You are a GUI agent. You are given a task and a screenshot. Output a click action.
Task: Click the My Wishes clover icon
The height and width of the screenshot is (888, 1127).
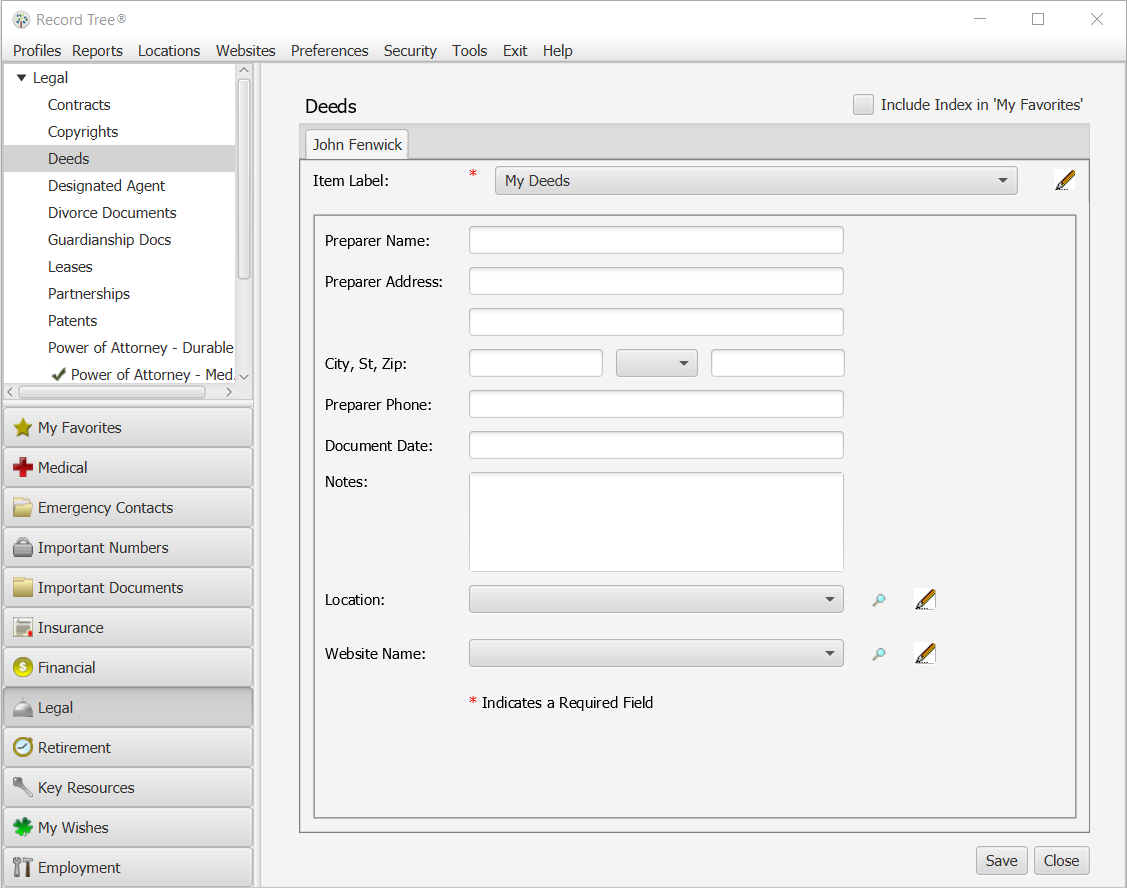(x=22, y=827)
